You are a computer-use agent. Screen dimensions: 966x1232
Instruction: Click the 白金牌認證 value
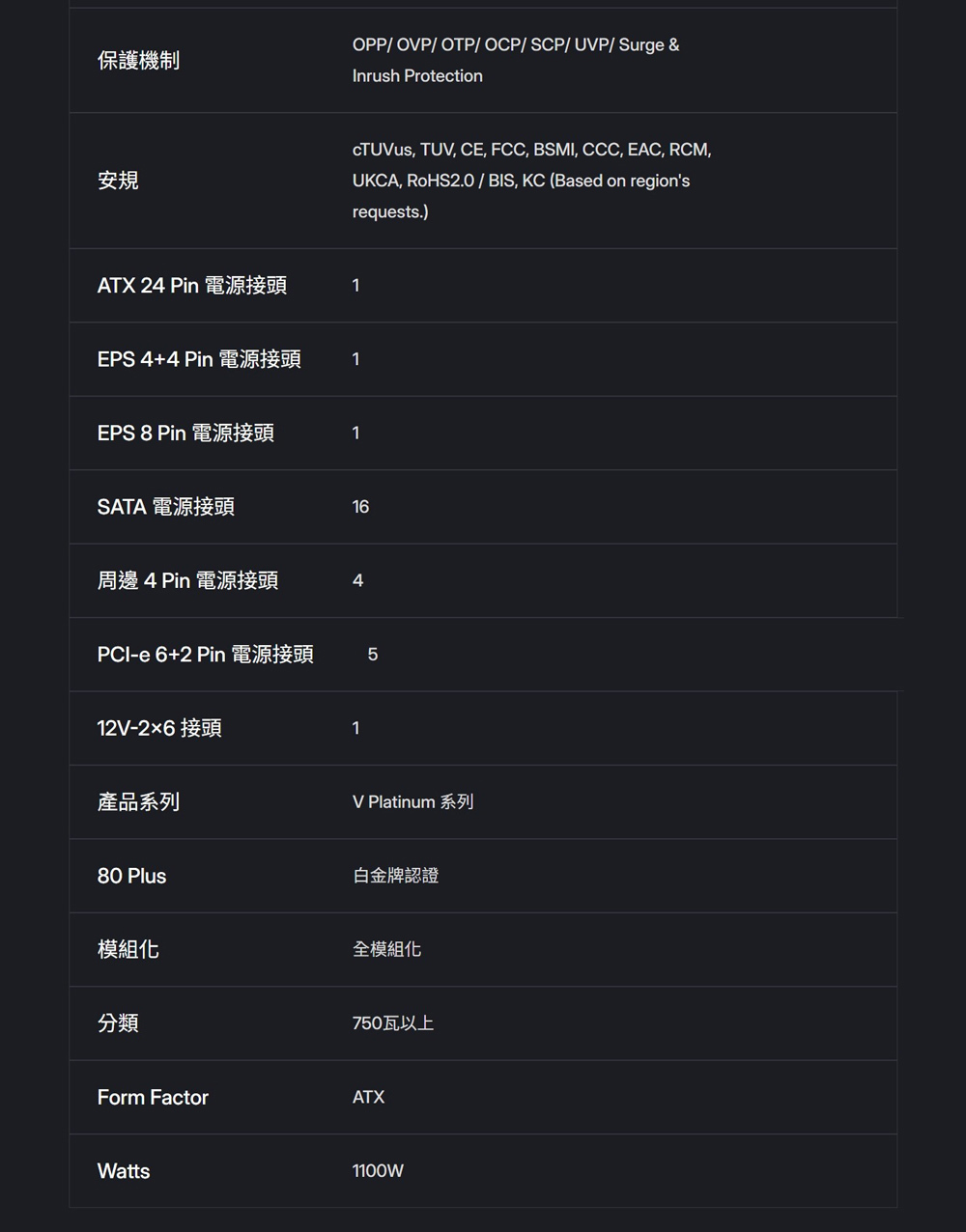pos(395,876)
